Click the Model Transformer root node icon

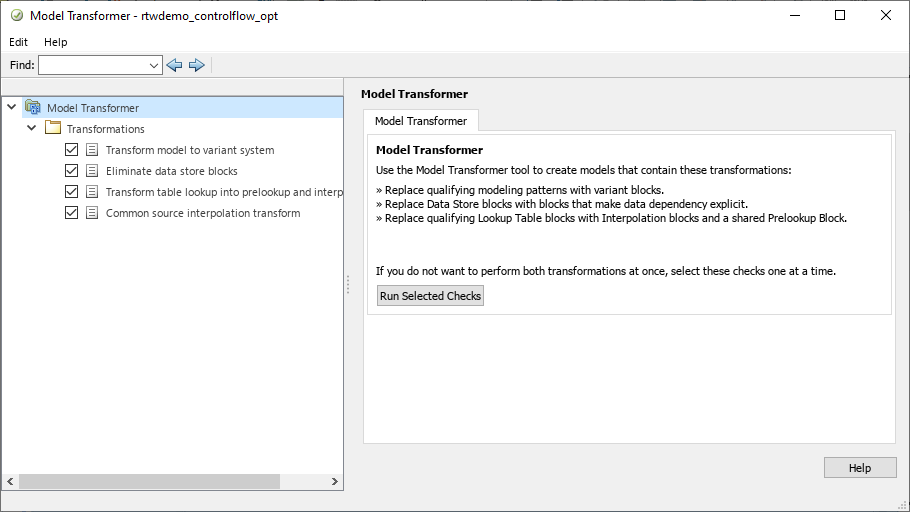(x=33, y=107)
